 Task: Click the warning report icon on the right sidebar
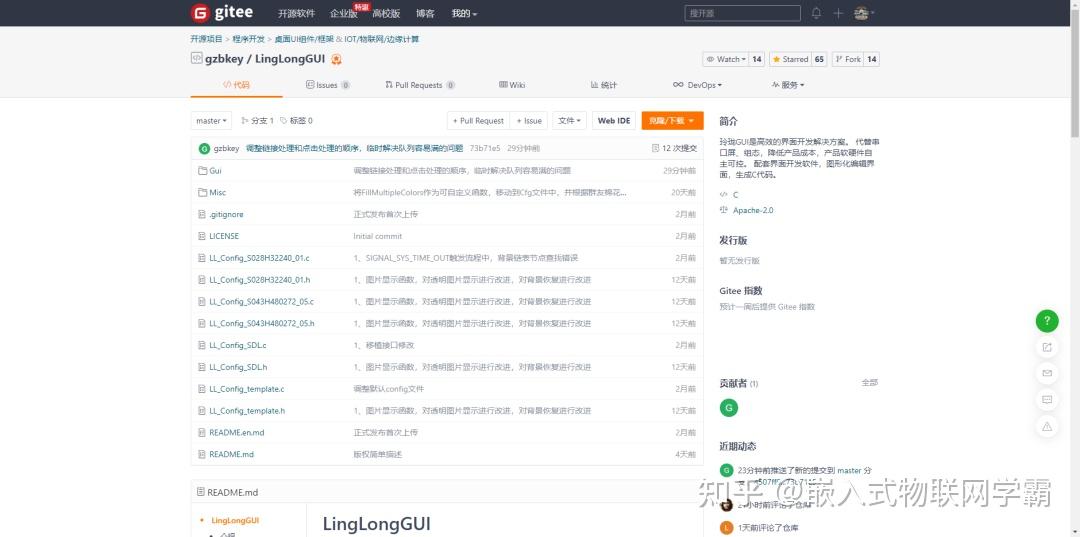1047,426
